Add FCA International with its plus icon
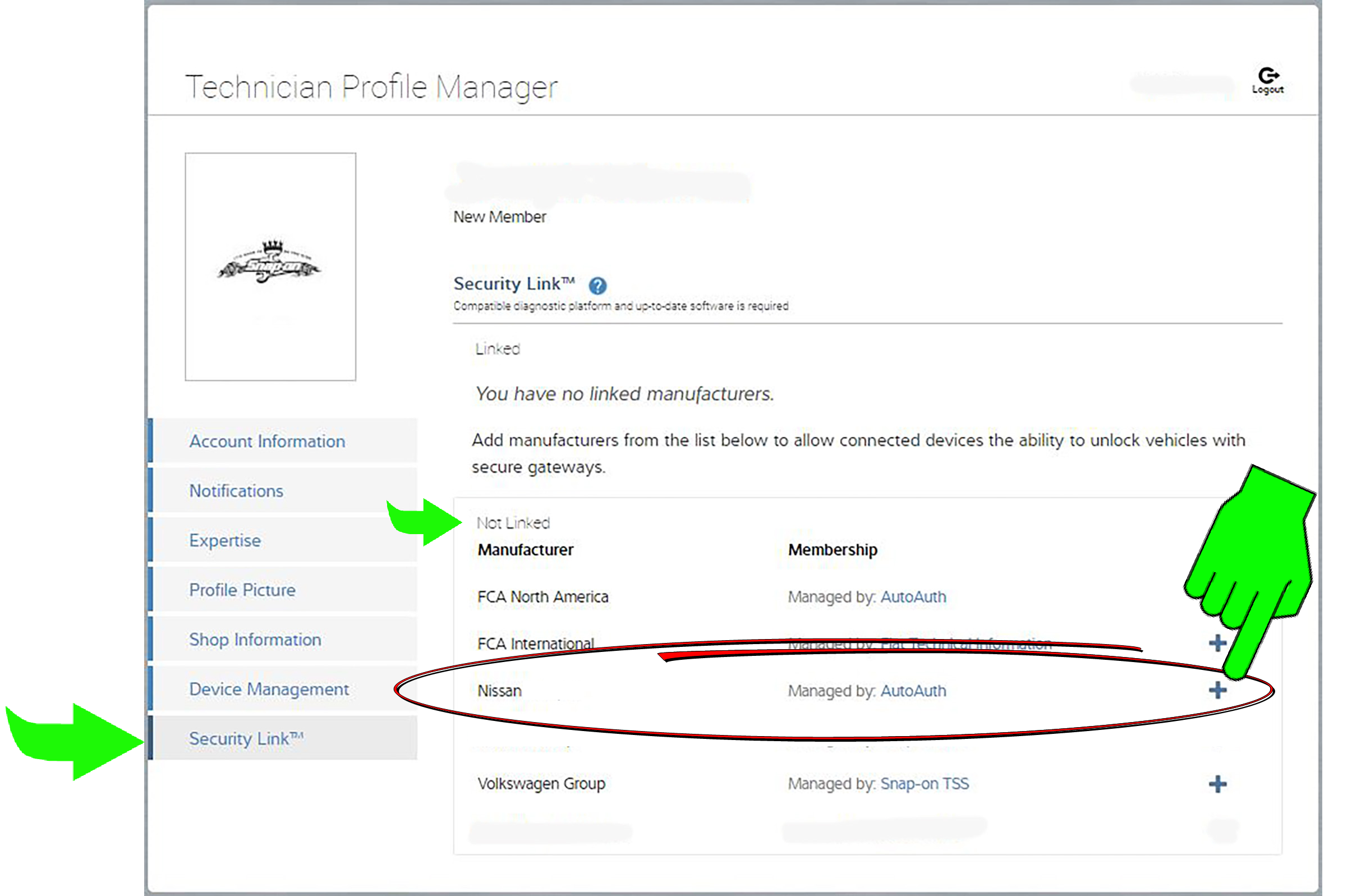 [1217, 644]
